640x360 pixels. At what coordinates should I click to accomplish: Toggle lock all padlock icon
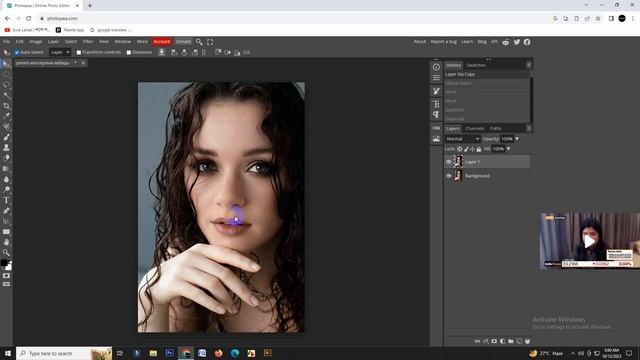[479, 149]
